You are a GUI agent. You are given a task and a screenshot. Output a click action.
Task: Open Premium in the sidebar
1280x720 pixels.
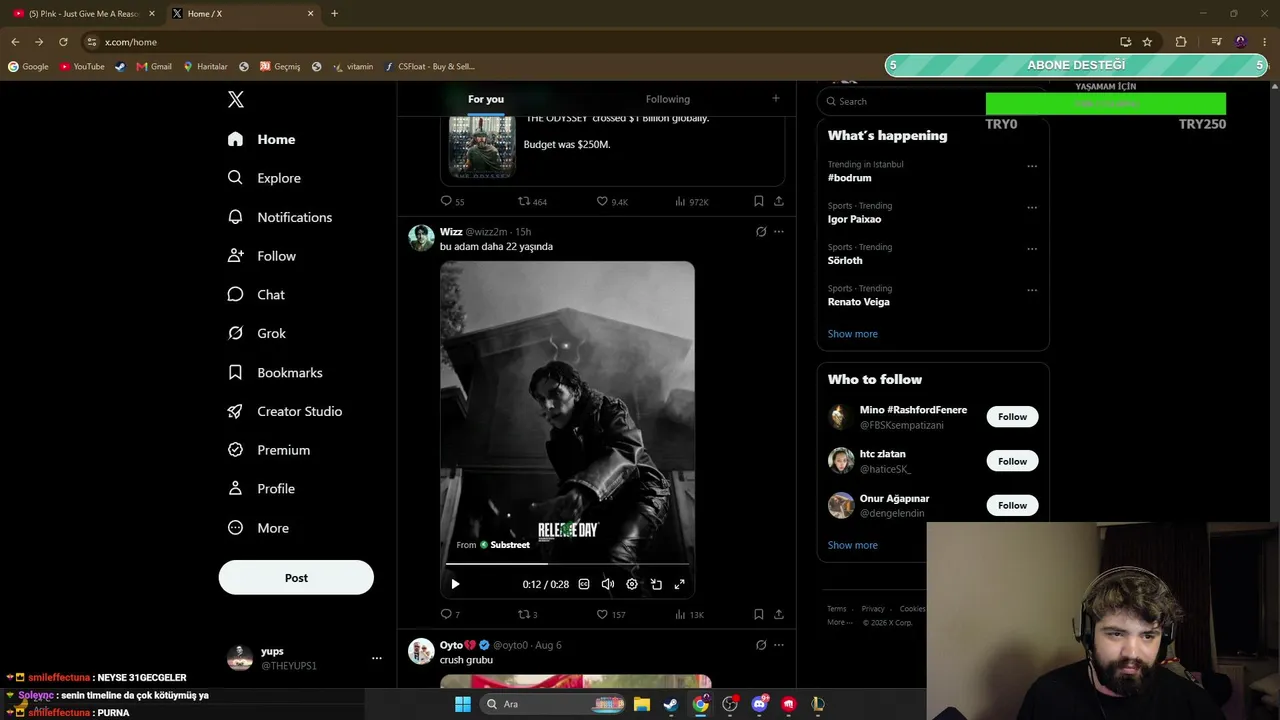[269, 450]
